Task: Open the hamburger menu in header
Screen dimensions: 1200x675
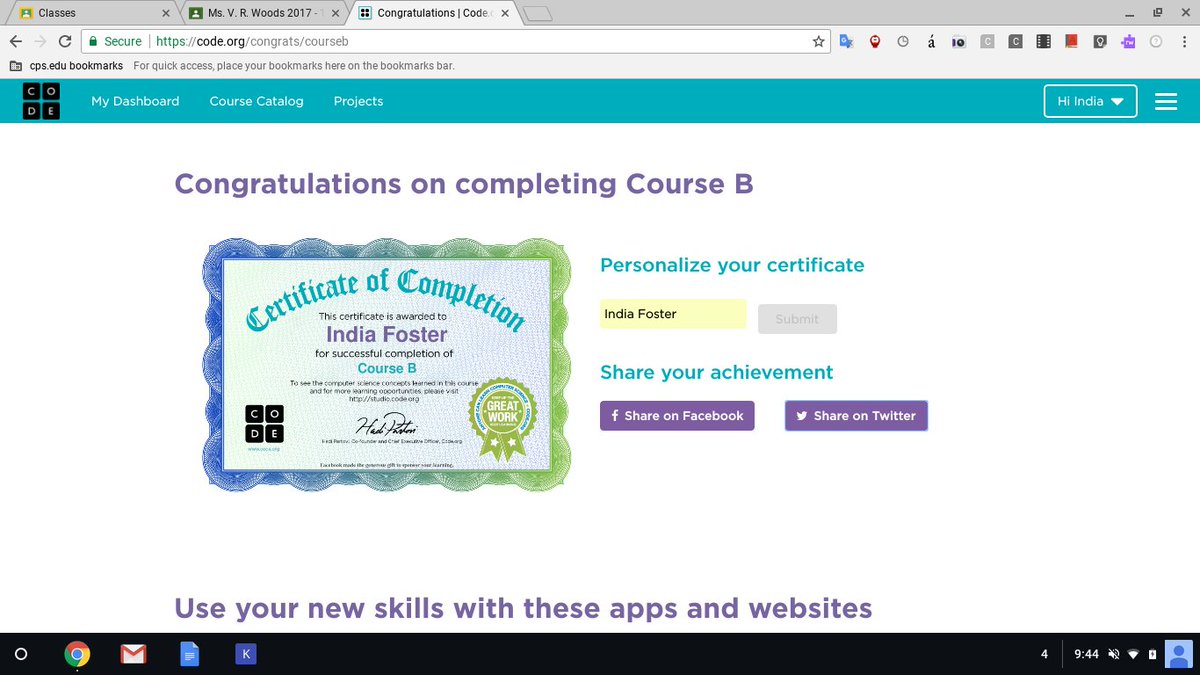Action: click(x=1165, y=101)
